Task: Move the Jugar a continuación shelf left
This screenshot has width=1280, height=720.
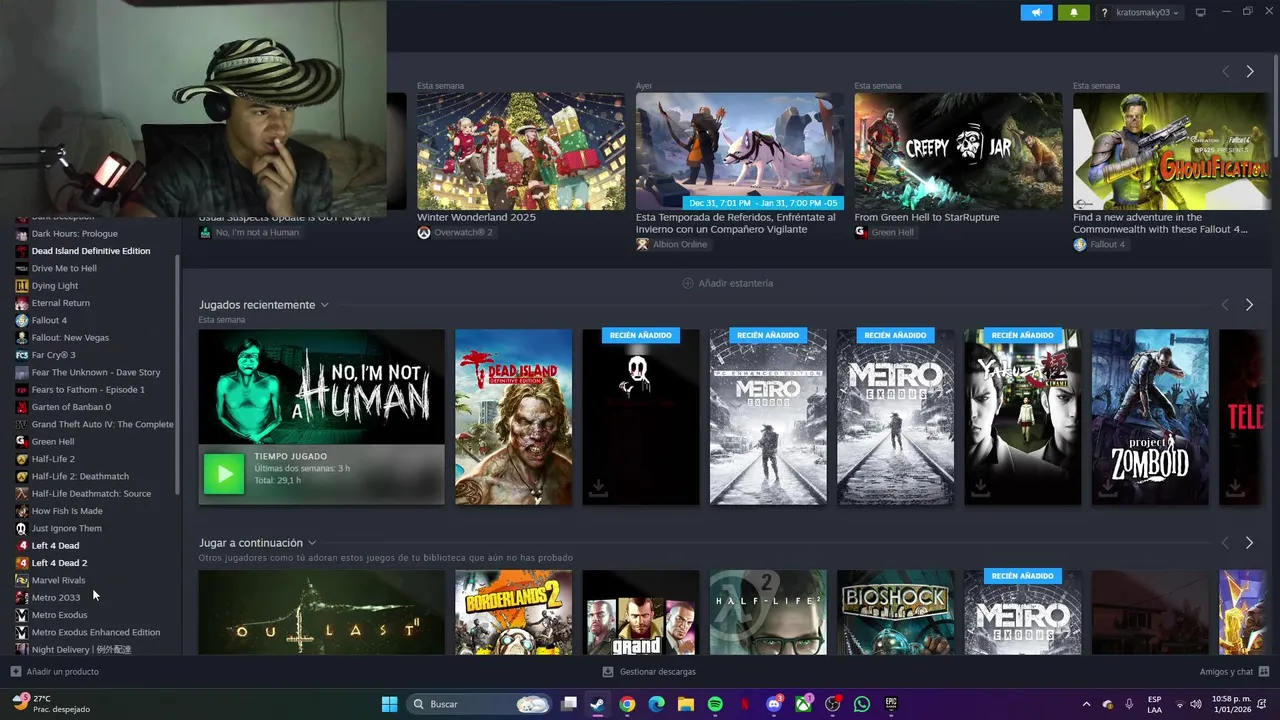Action: coord(1225,543)
